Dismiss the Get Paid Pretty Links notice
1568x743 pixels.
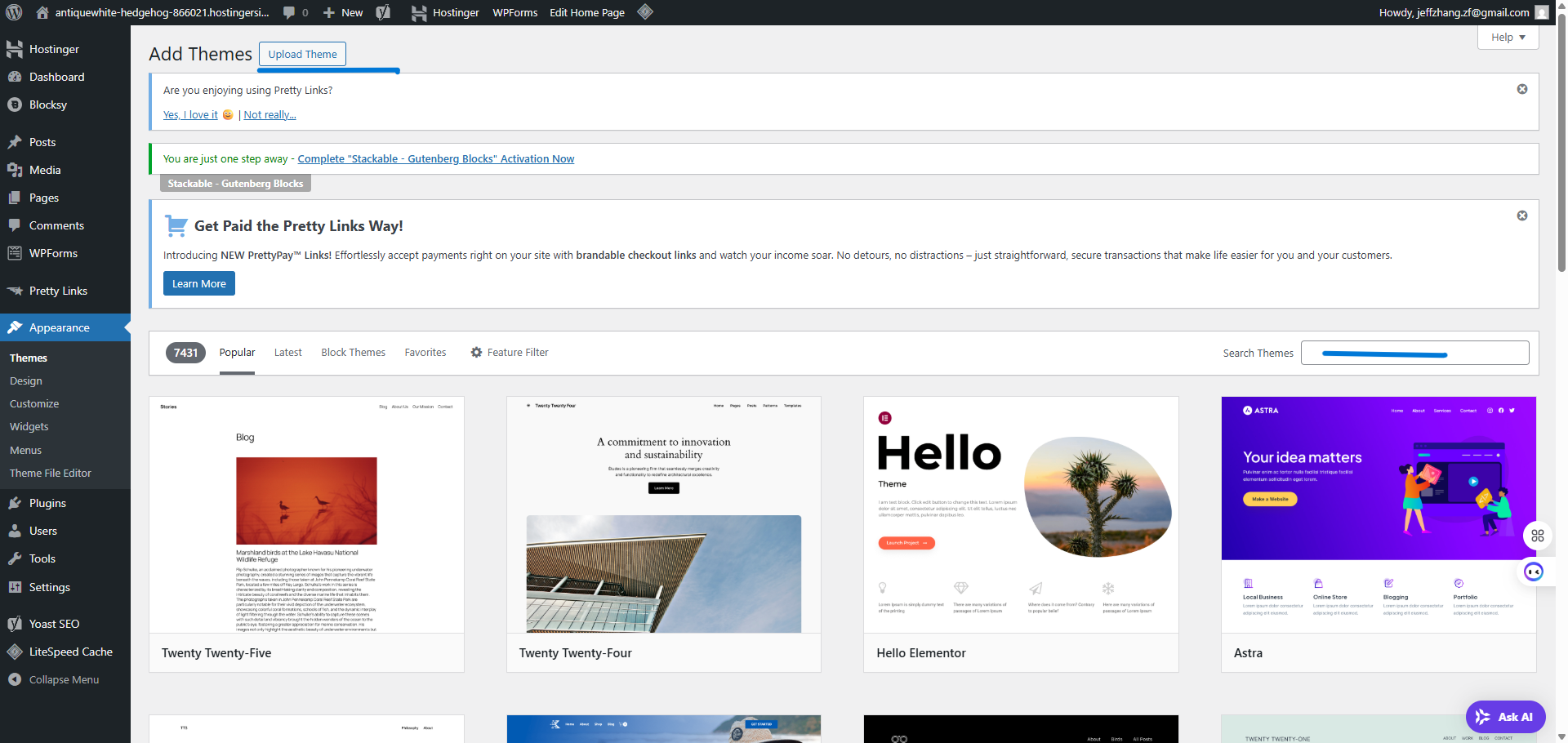pos(1522,216)
